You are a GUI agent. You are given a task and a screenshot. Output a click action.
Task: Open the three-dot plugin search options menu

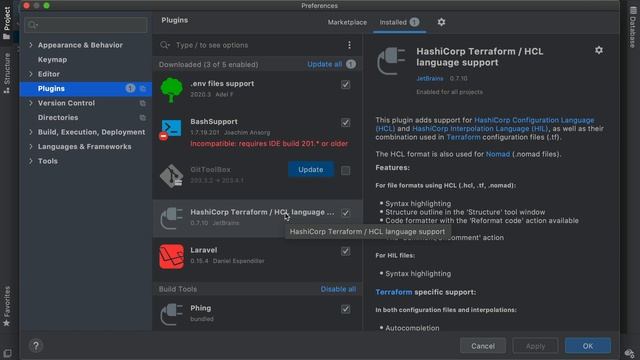(x=349, y=45)
